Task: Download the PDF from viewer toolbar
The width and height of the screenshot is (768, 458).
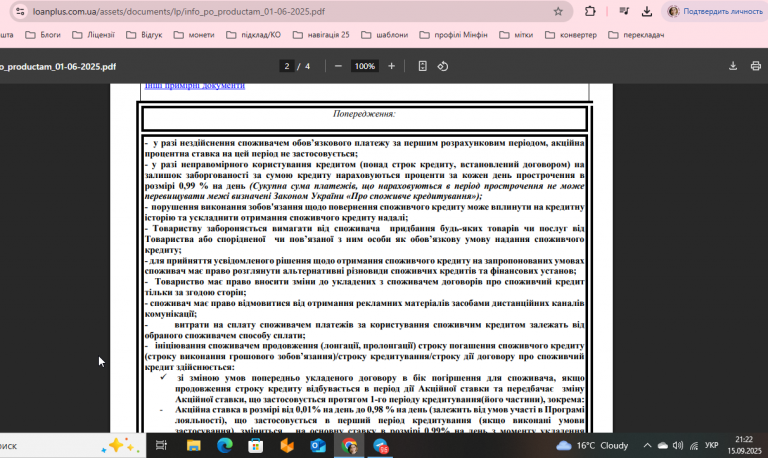Action: [733, 66]
